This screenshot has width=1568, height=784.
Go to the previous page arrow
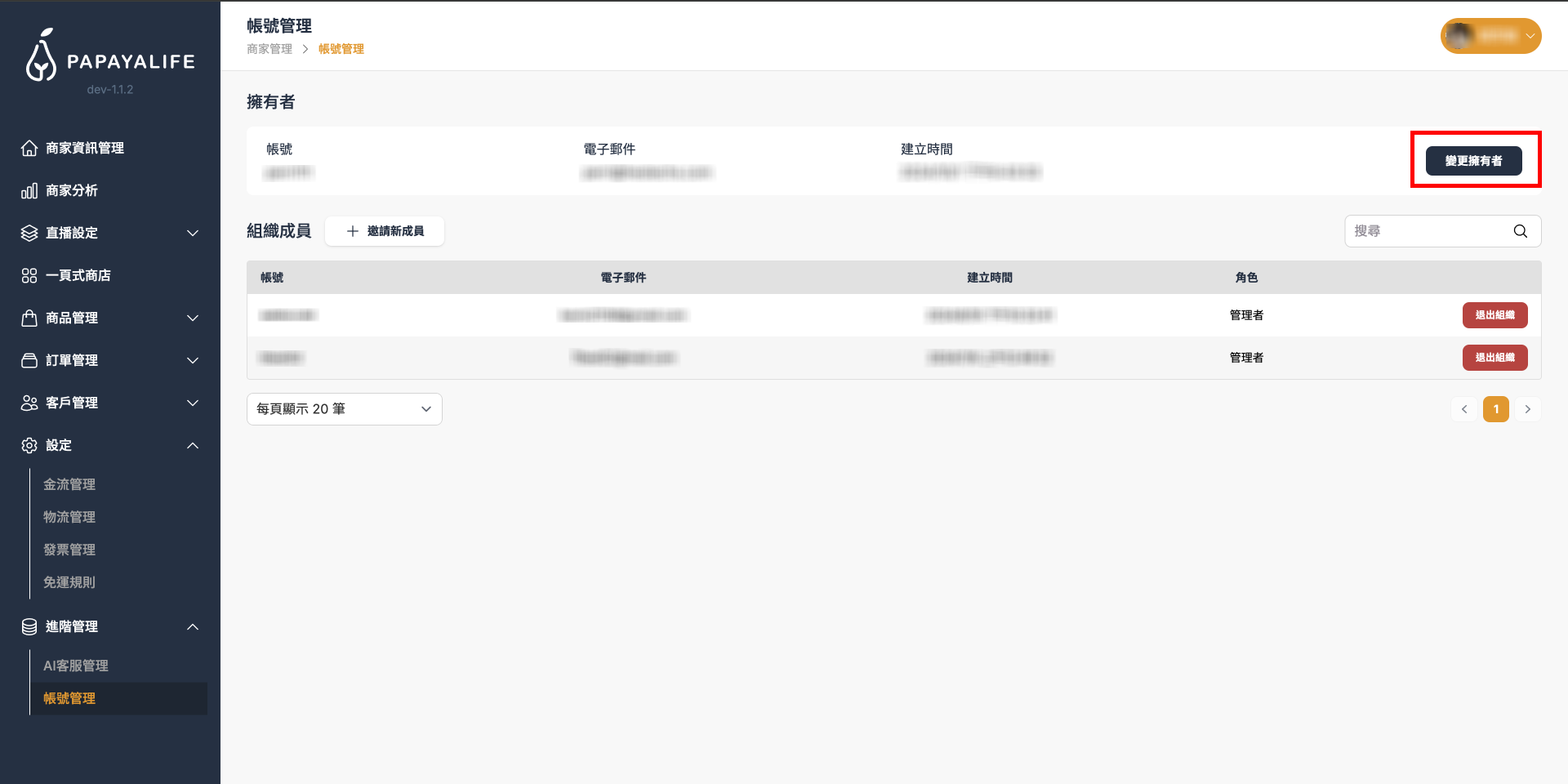tap(1464, 409)
